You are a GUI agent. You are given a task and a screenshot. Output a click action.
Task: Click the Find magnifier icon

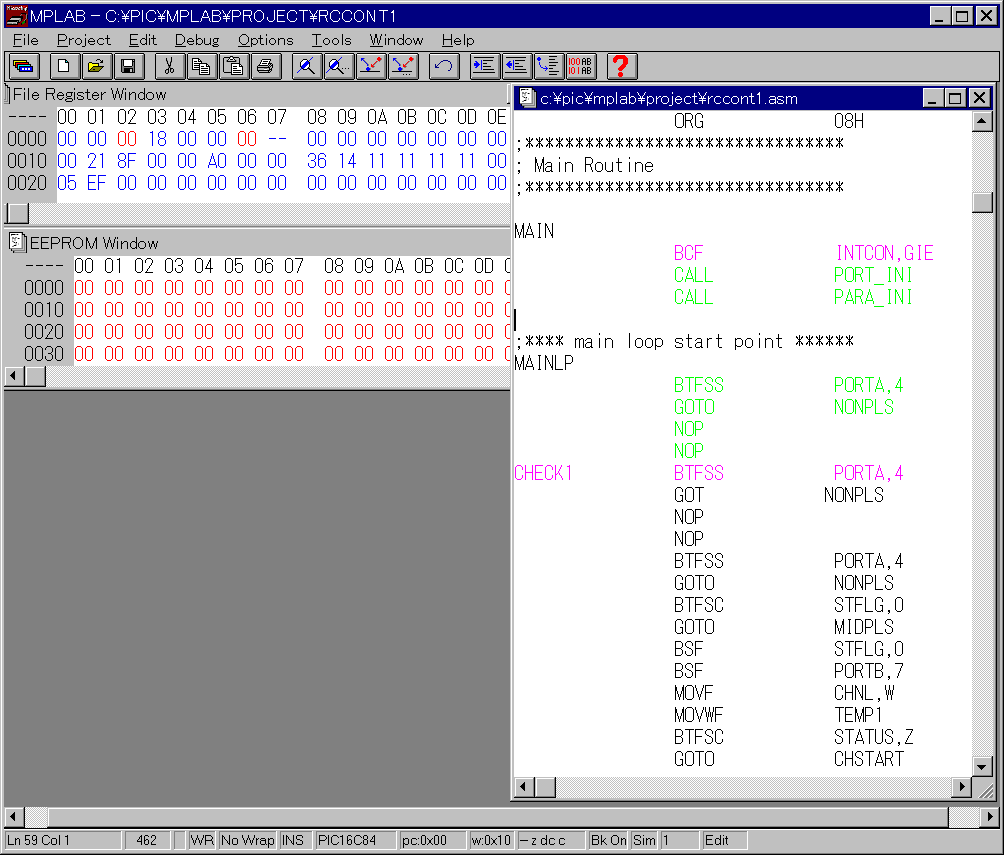click(306, 66)
